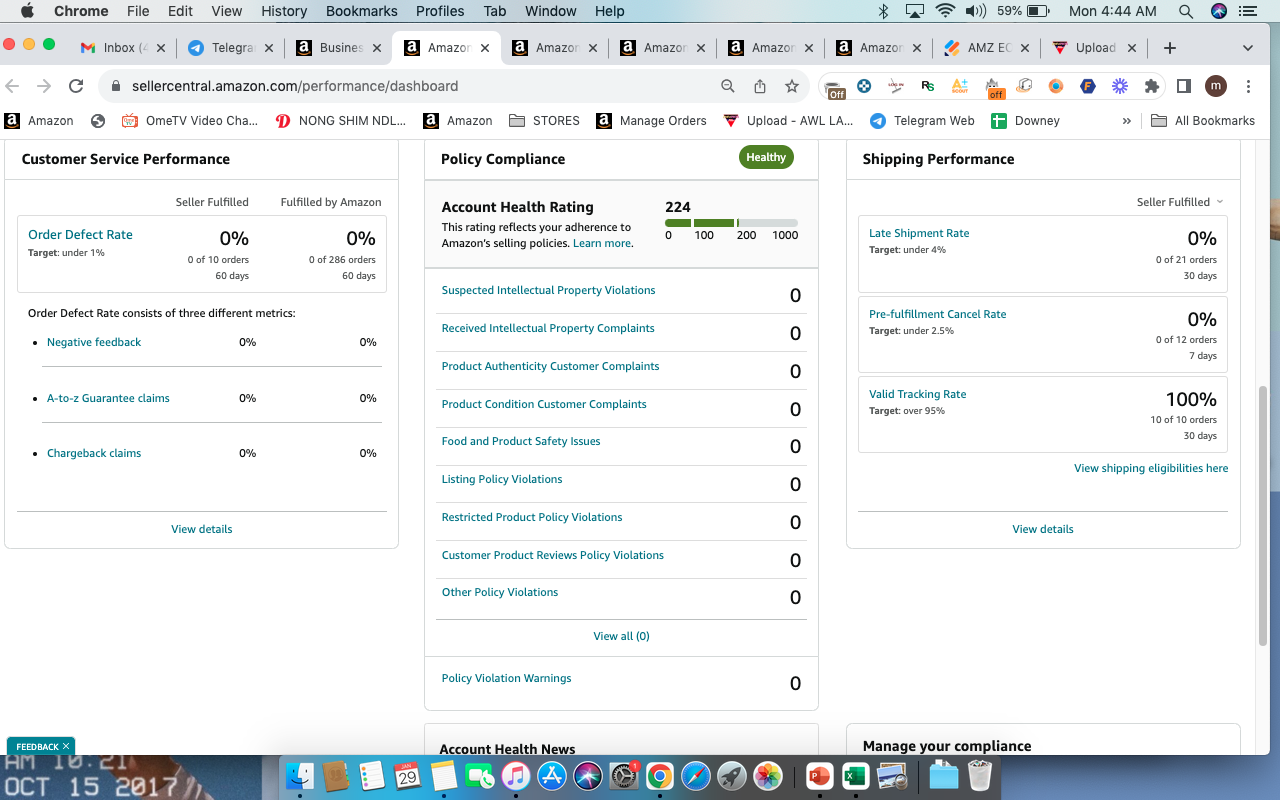Open the Trash in the Dock
Screen dimensions: 1280x800
pyautogui.click(x=980, y=776)
